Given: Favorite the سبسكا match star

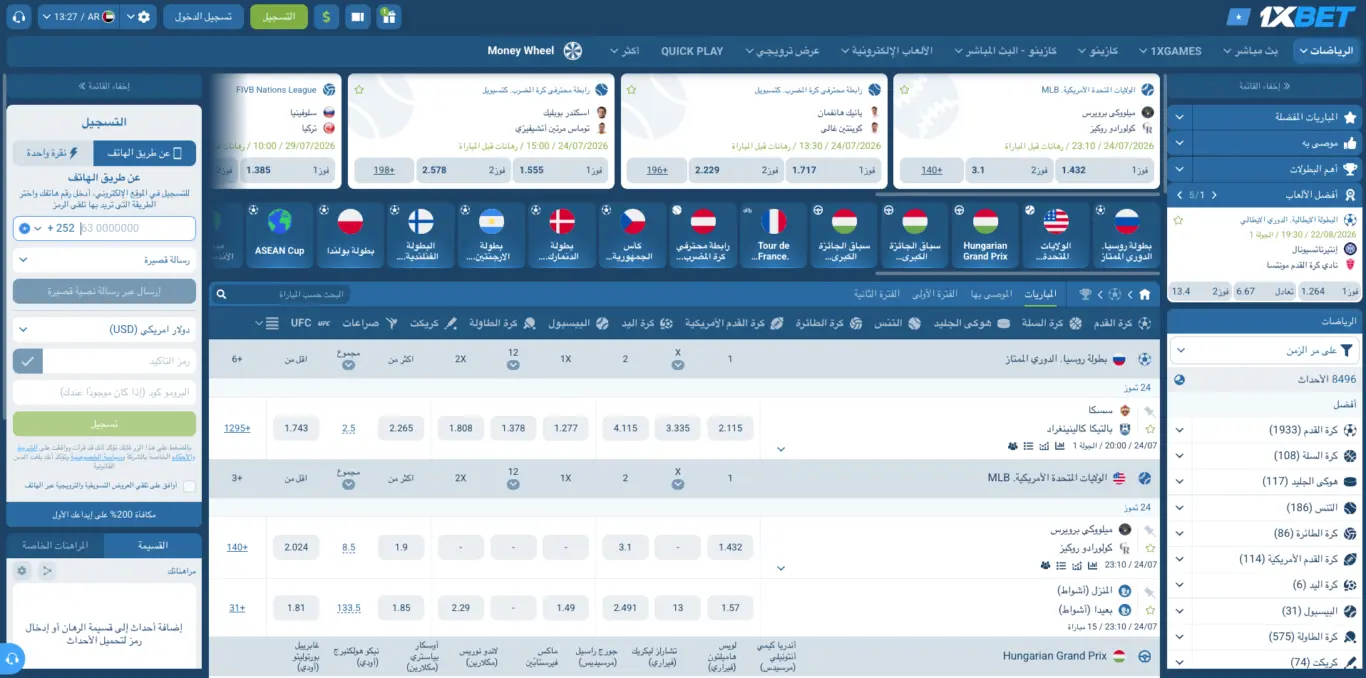Looking at the screenshot, I should click(x=1150, y=429).
